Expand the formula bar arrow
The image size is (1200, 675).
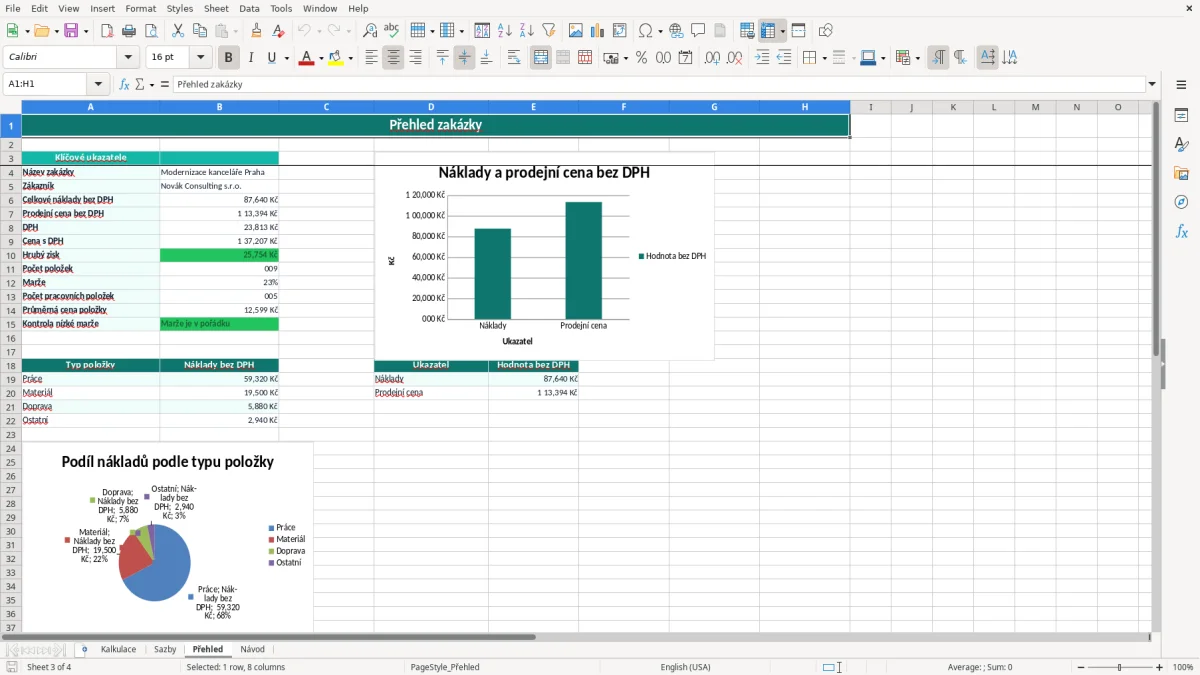(1152, 84)
